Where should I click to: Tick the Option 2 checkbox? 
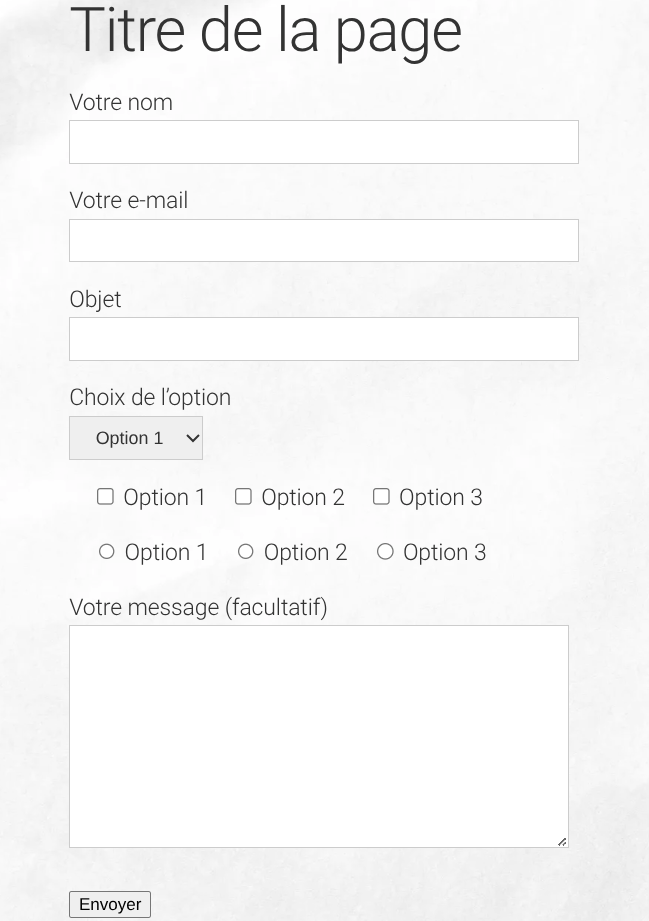pyautogui.click(x=243, y=496)
